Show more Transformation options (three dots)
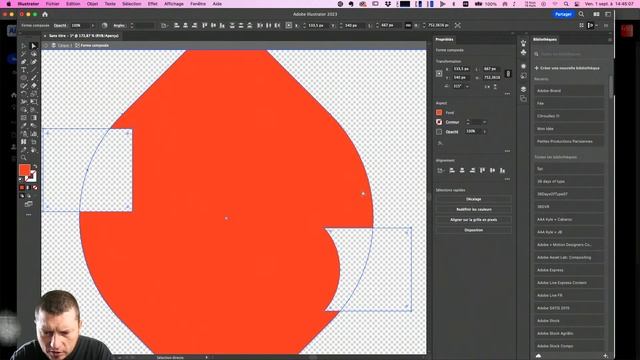Image resolution: width=640 pixels, height=360 pixels. coord(507,93)
